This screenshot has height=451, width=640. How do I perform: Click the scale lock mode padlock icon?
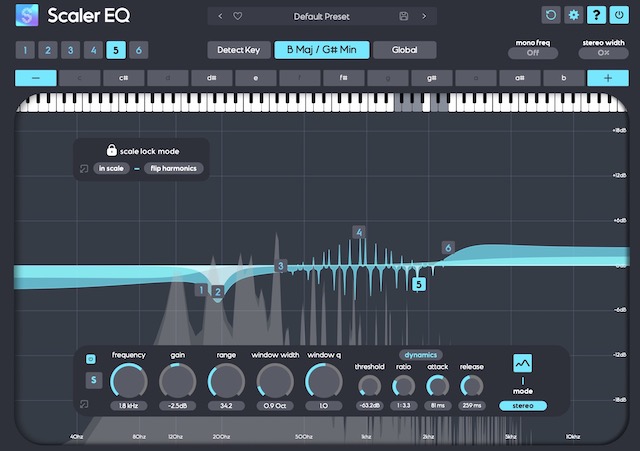point(112,150)
